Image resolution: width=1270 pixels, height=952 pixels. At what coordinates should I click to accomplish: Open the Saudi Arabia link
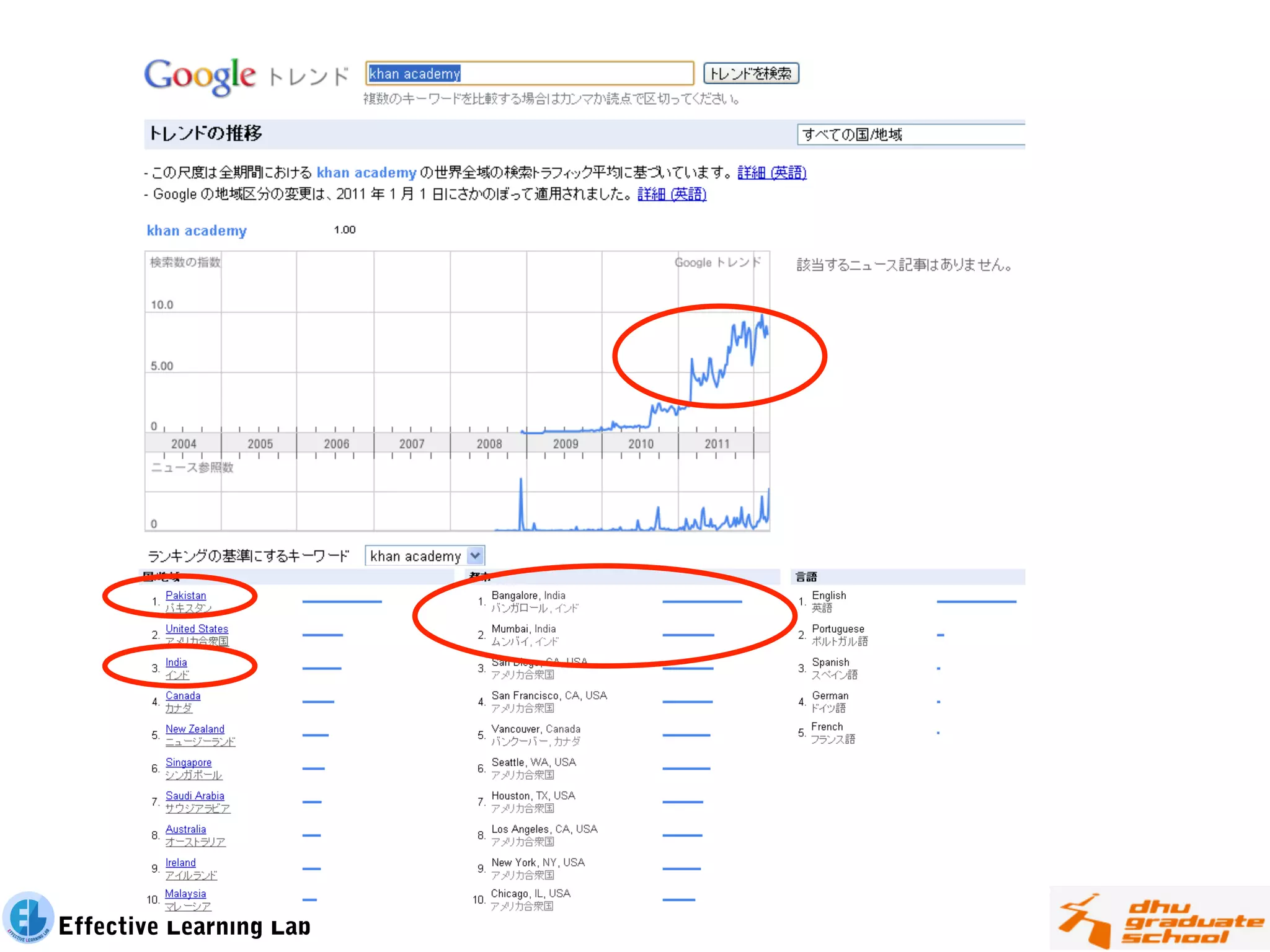click(x=195, y=796)
